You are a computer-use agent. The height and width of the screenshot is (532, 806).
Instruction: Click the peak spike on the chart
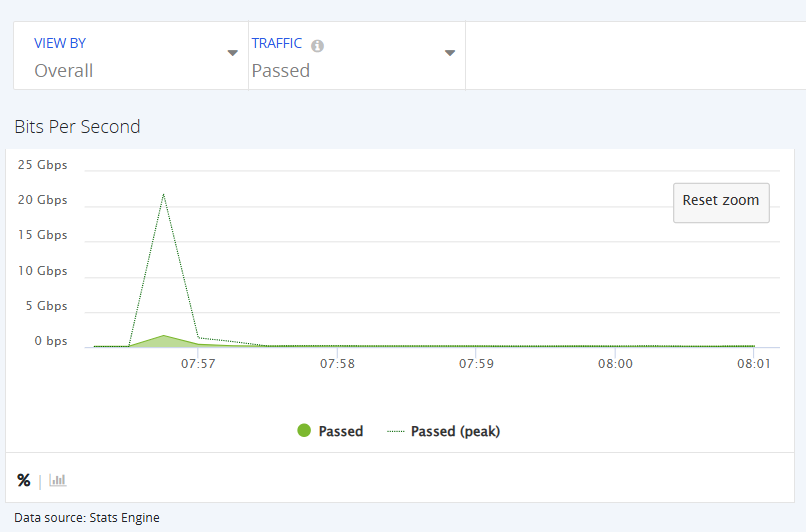coord(163,194)
